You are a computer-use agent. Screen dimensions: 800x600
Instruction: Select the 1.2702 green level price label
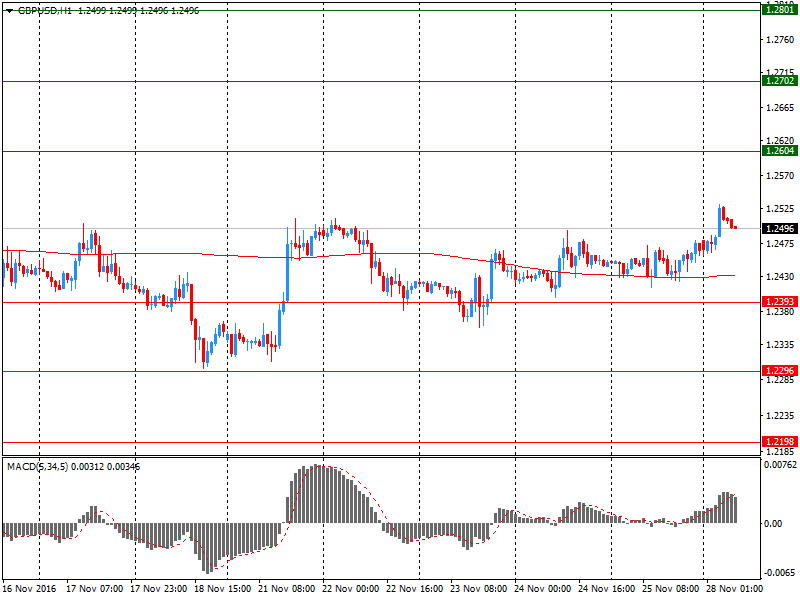coord(780,81)
